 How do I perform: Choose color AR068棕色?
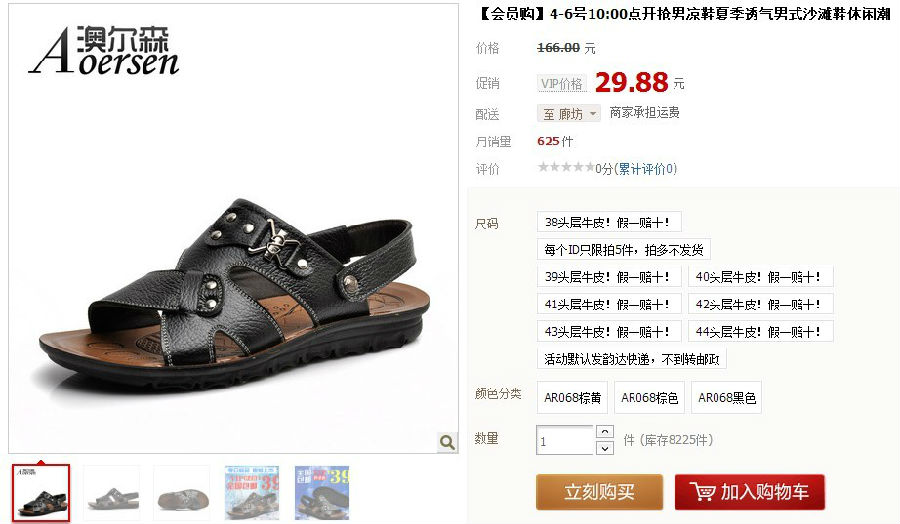pos(649,397)
